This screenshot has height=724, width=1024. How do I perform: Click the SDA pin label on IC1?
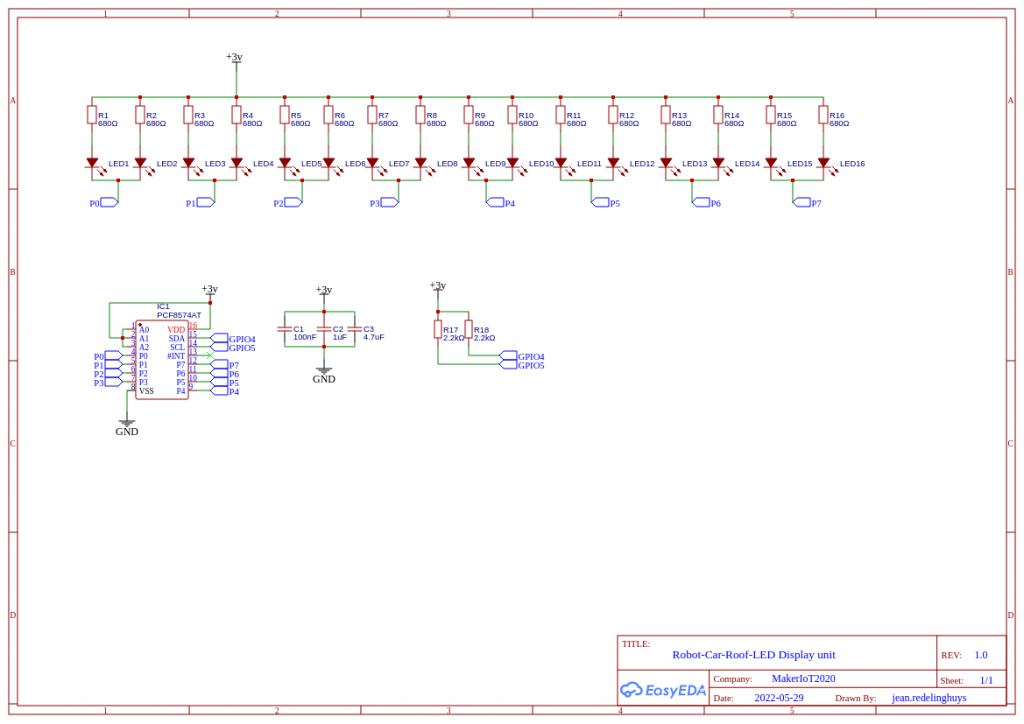[x=177, y=339]
